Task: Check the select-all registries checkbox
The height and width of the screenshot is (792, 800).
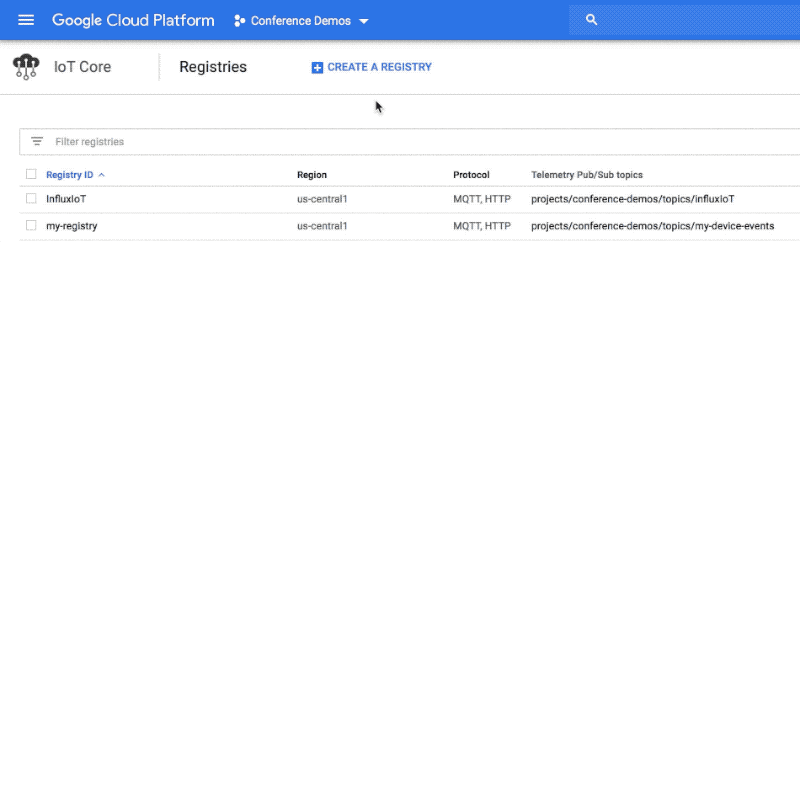Action: [x=31, y=173]
